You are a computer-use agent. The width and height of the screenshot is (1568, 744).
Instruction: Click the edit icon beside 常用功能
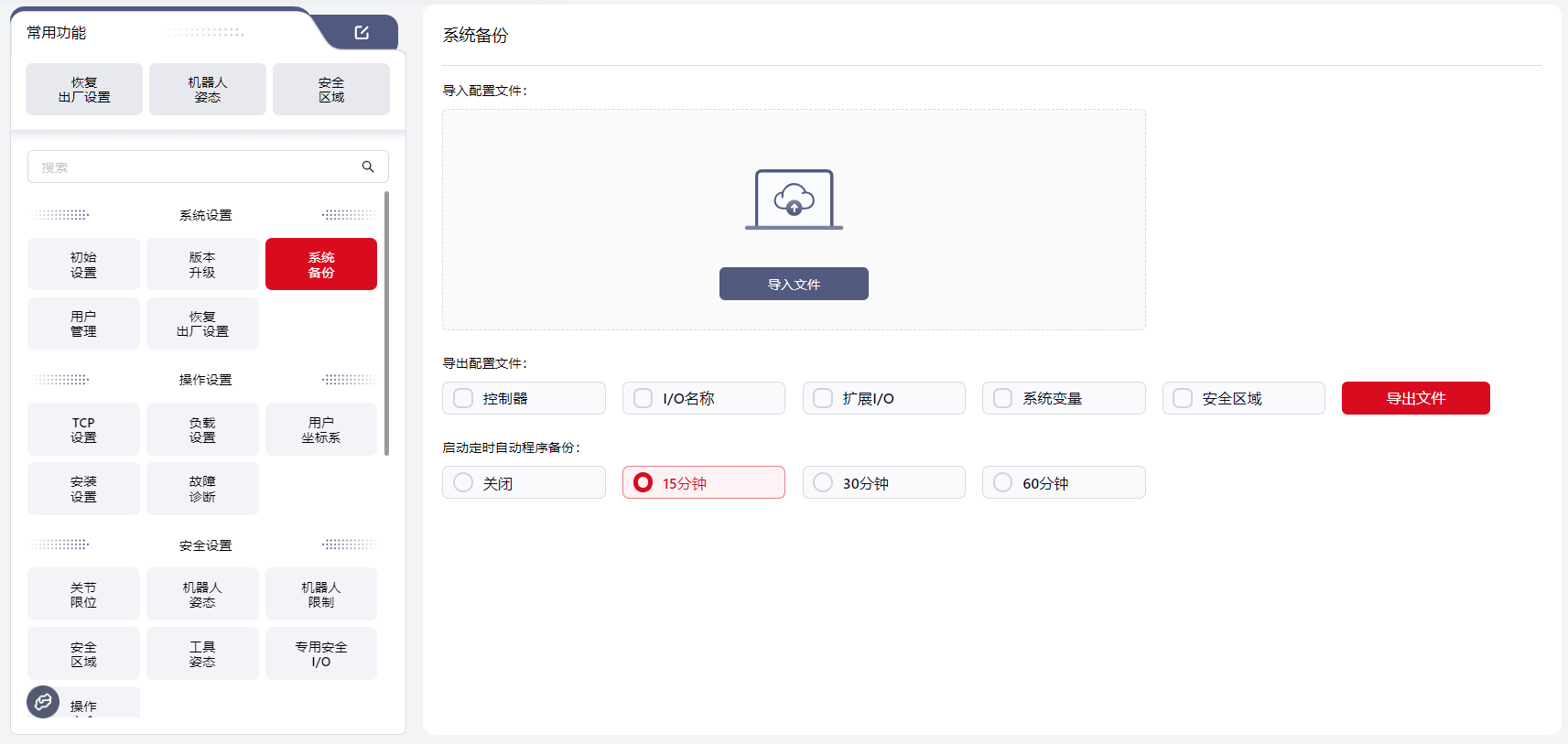362,33
